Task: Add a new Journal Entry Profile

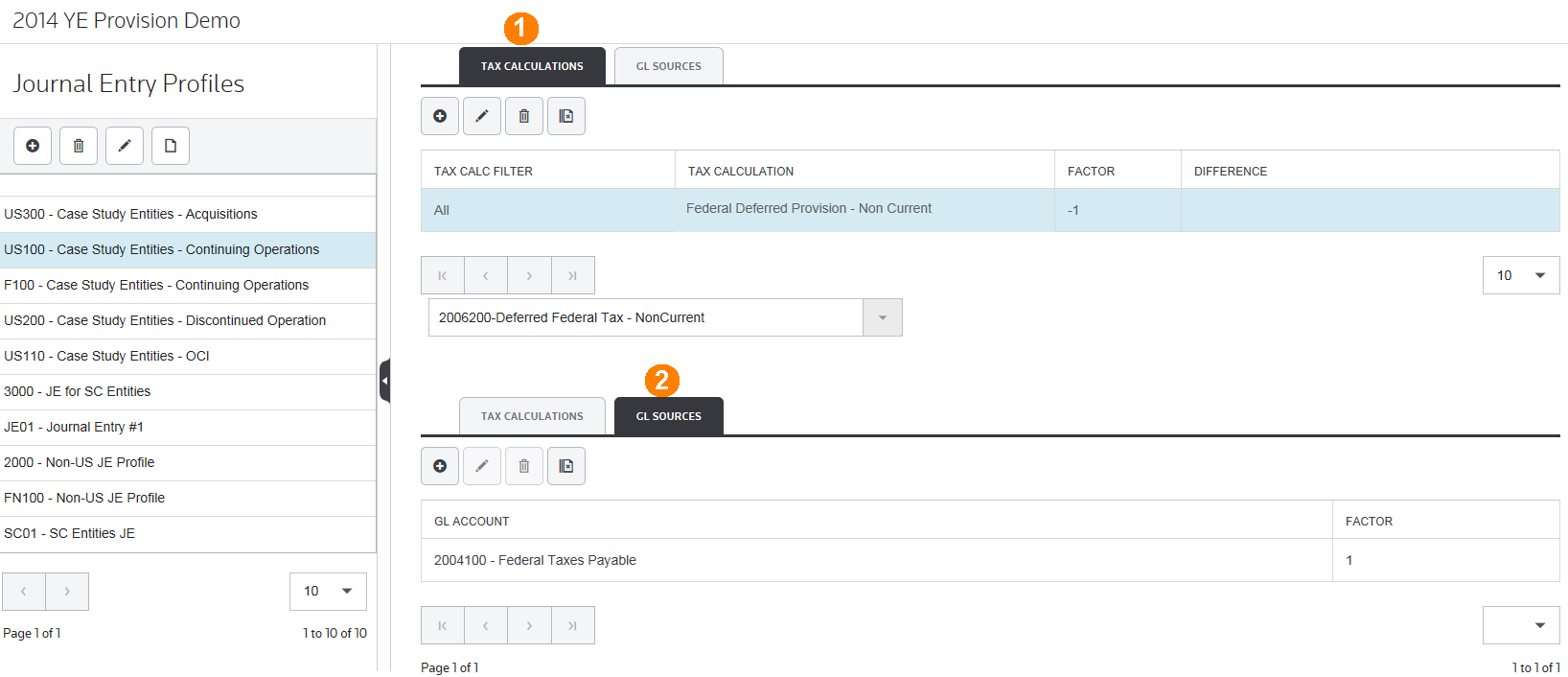Action: click(33, 146)
